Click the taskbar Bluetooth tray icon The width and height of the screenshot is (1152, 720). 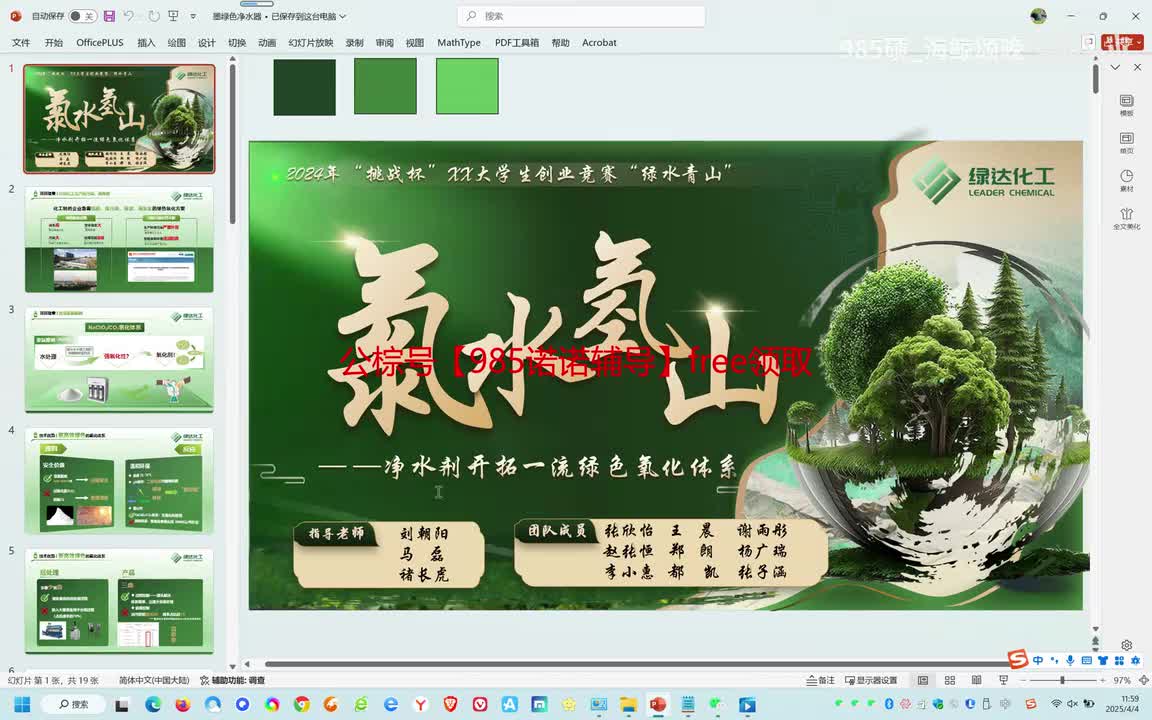(x=889, y=704)
